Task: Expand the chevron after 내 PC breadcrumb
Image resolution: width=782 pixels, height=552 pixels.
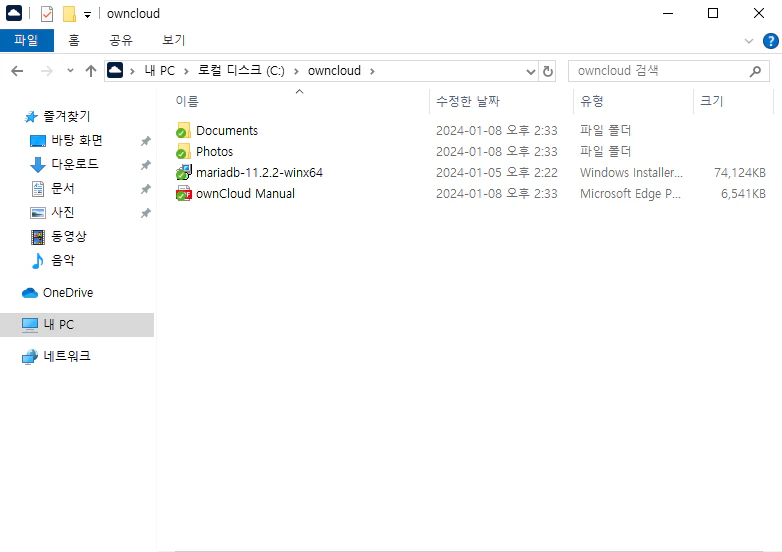Action: pos(186,71)
